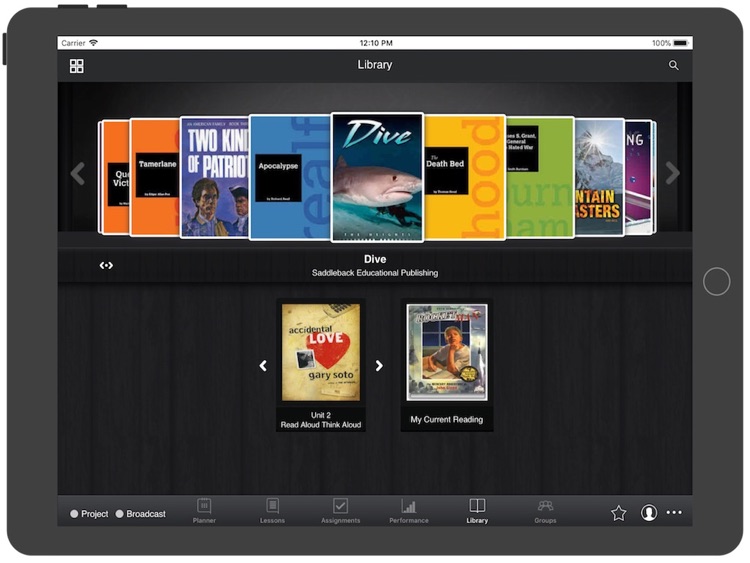Switch to the Lessons tab
Viewport: 750px width, 563px height.
click(x=273, y=511)
